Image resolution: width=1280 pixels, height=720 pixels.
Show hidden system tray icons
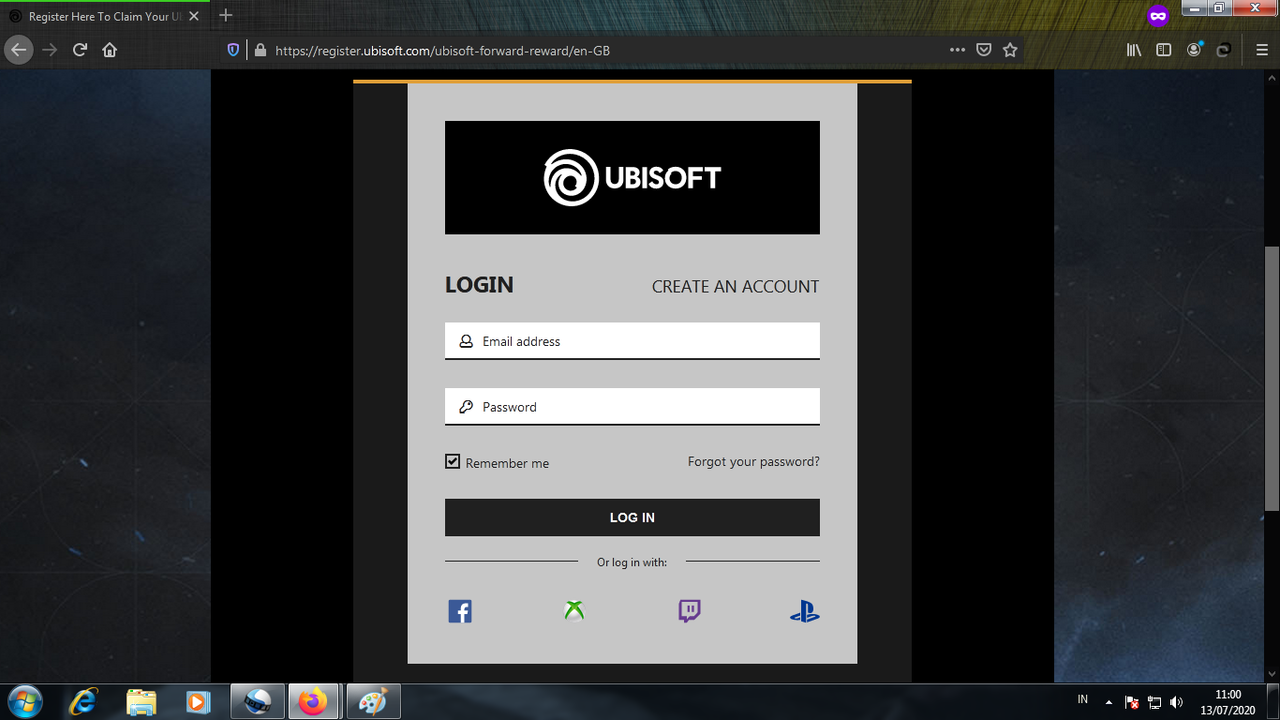point(1108,703)
